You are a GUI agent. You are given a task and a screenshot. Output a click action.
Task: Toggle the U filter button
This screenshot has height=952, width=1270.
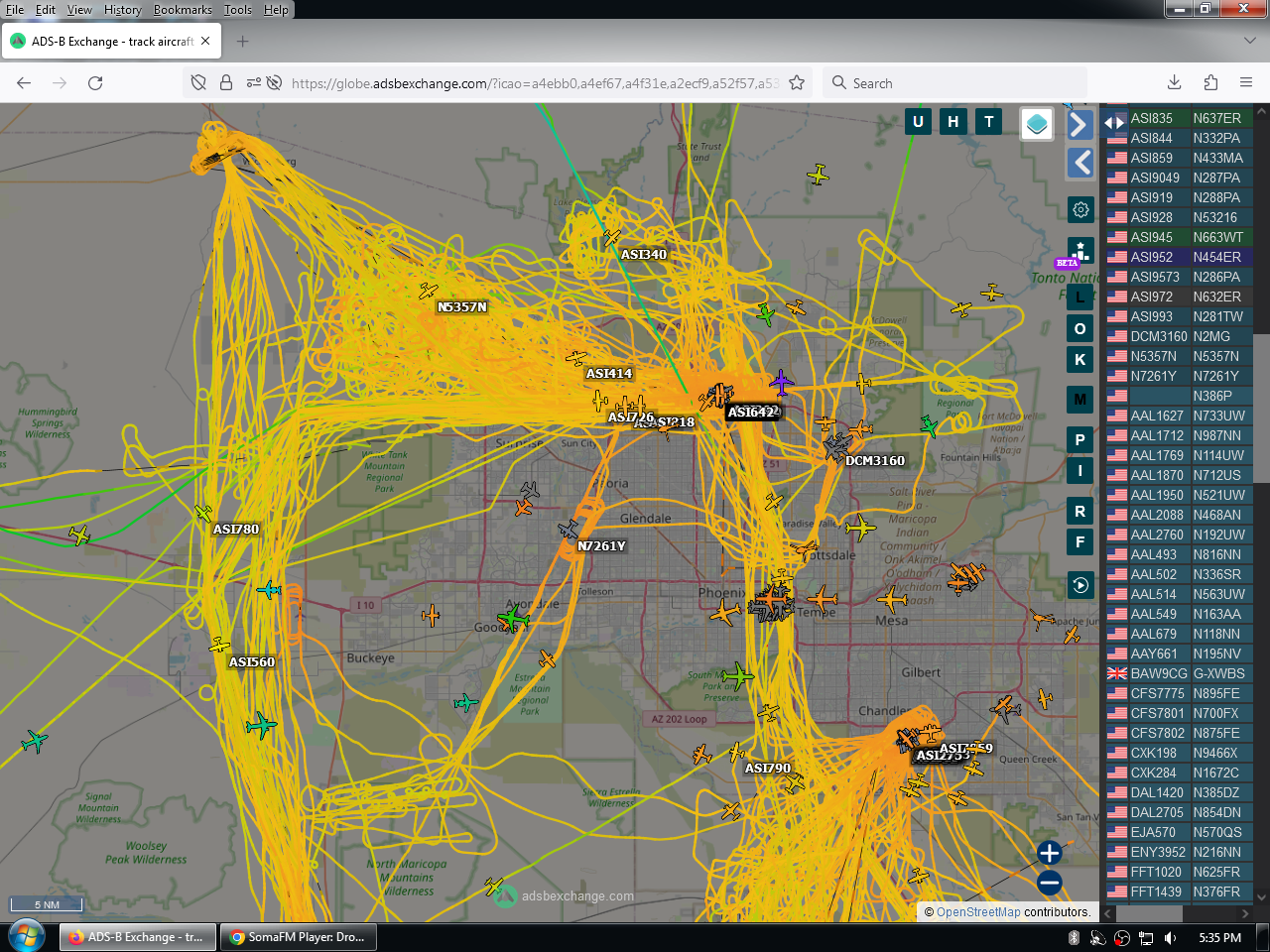[918, 122]
